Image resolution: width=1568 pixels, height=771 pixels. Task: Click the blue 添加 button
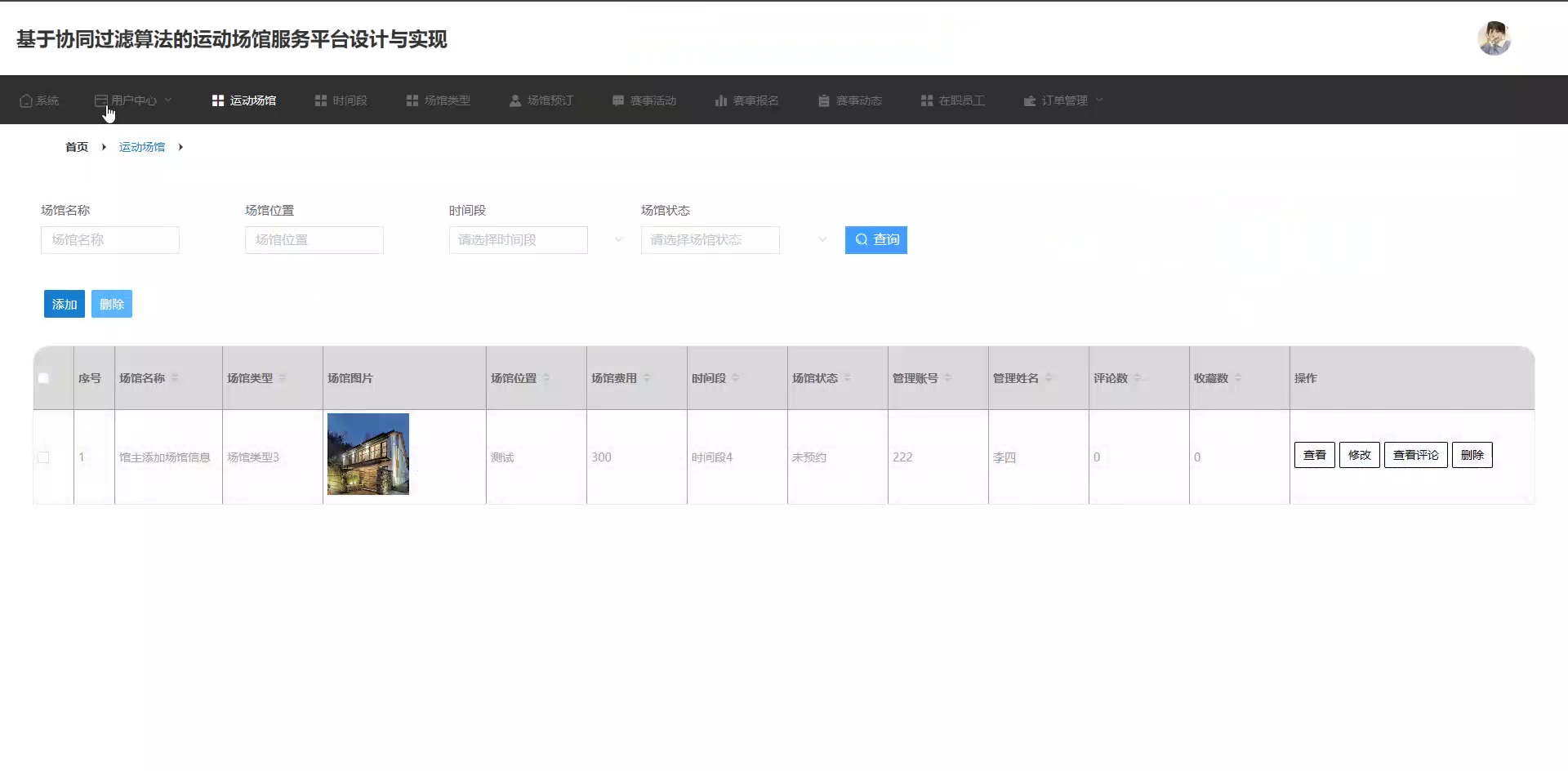[x=65, y=304]
